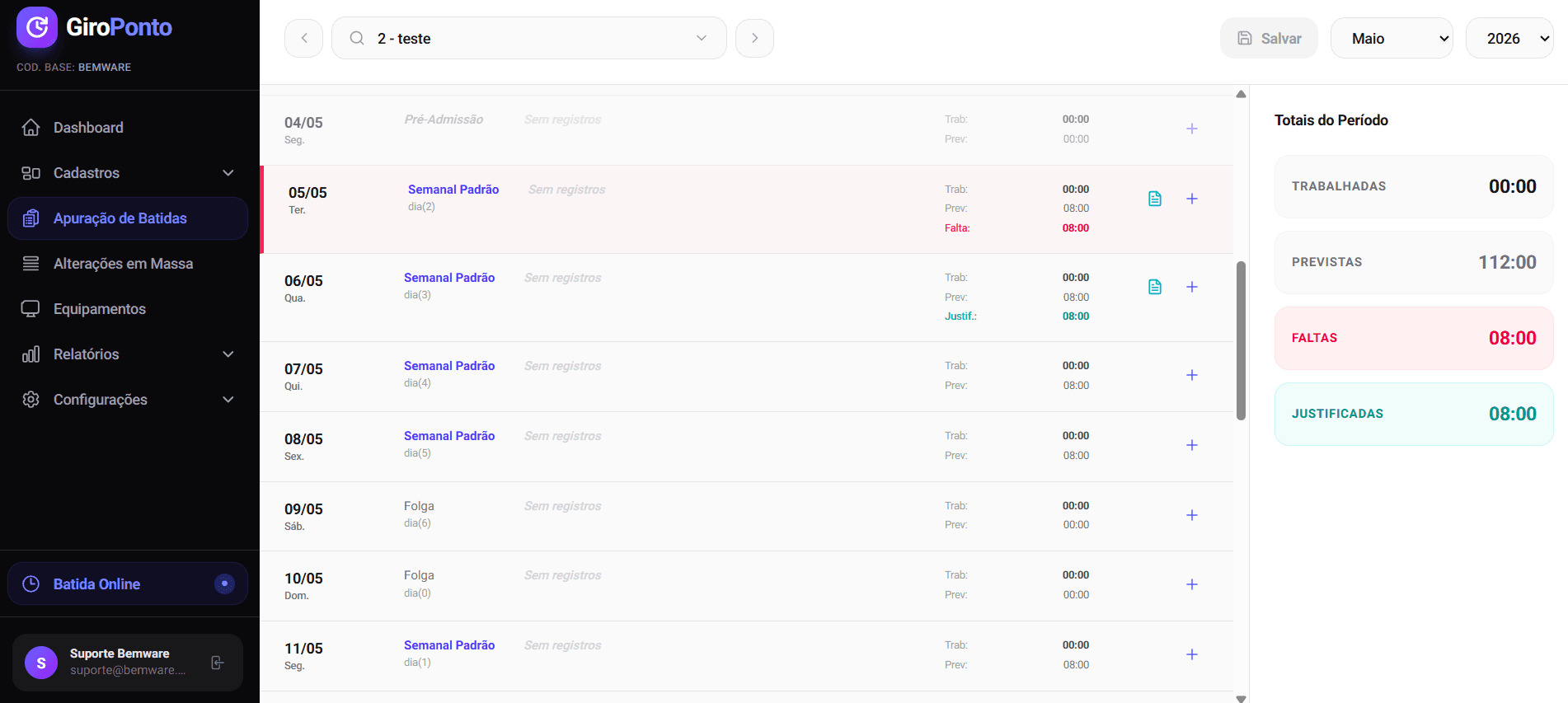Viewport: 1568px width, 703px height.
Task: Open Semanal Padrão schedule on 07/05
Action: point(449,366)
